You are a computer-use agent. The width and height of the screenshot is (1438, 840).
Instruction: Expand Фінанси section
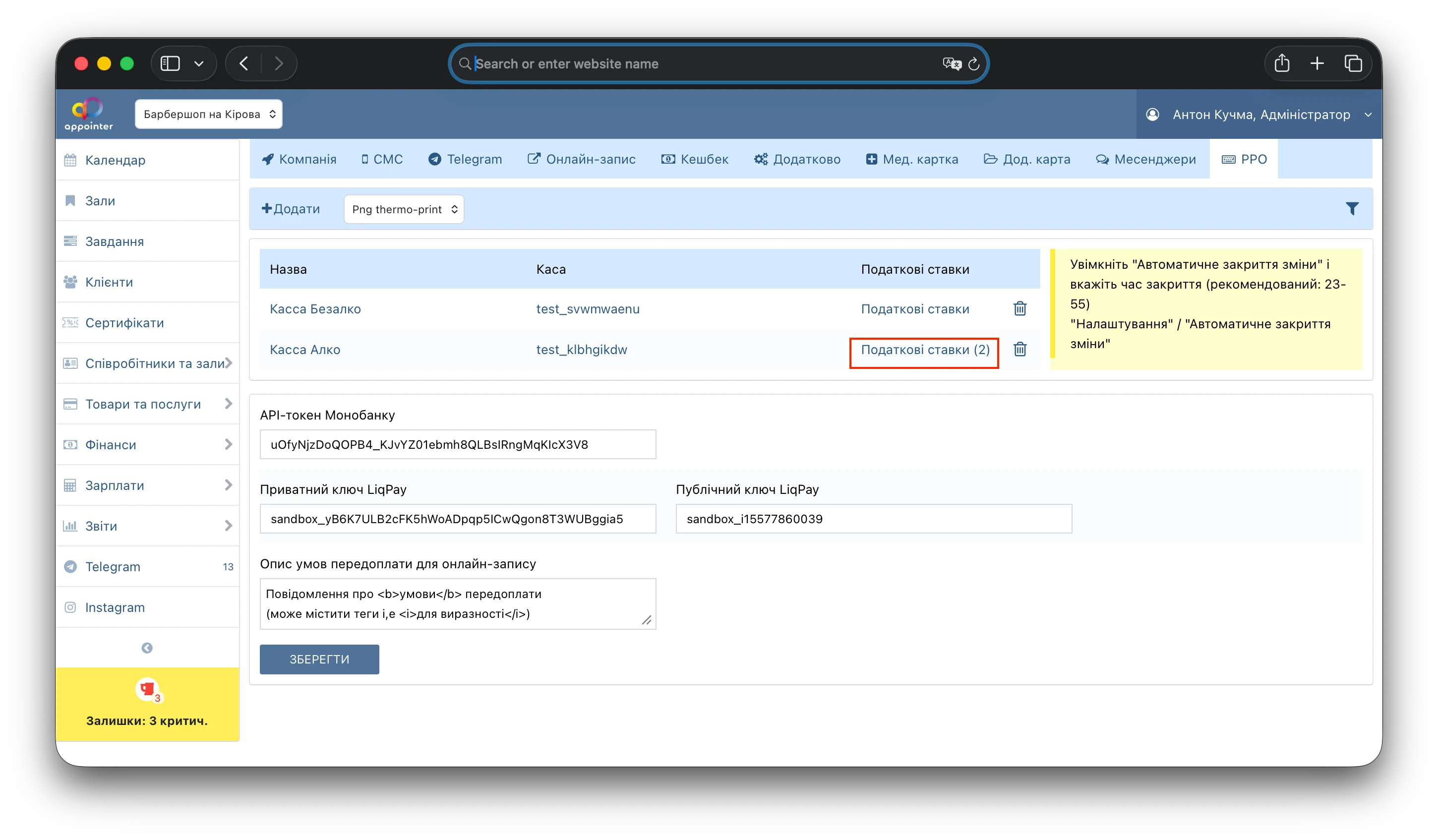click(147, 444)
